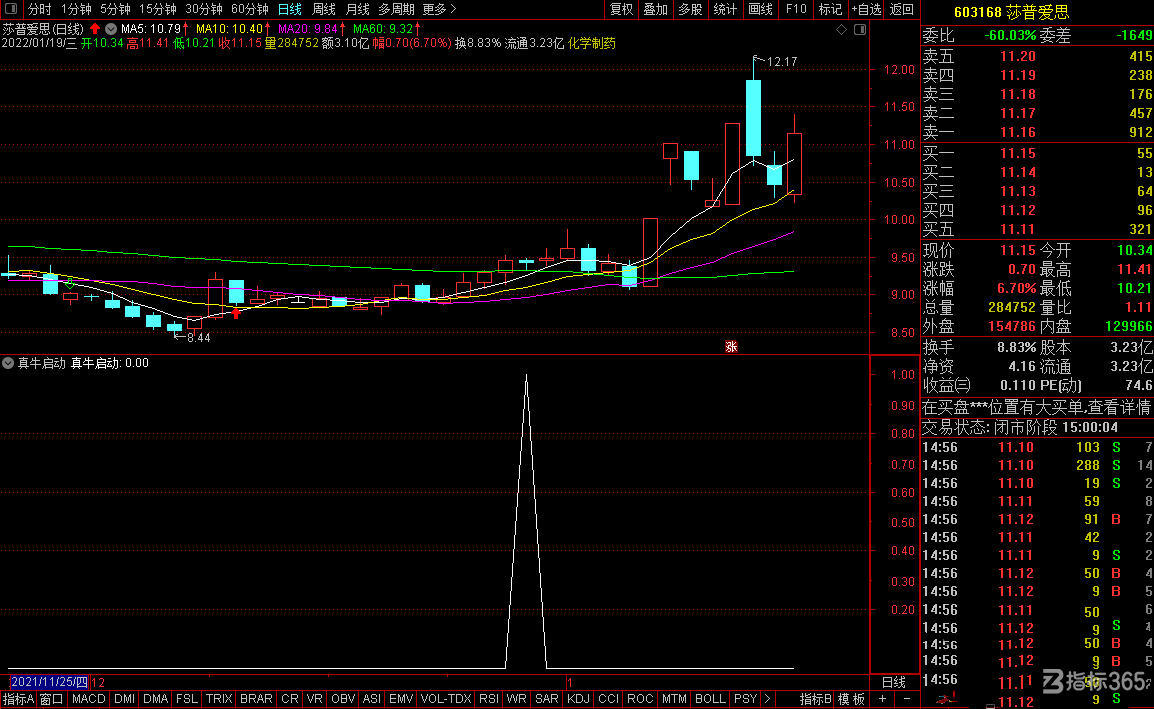
Task: Select the PSY indicator
Action: [x=746, y=699]
